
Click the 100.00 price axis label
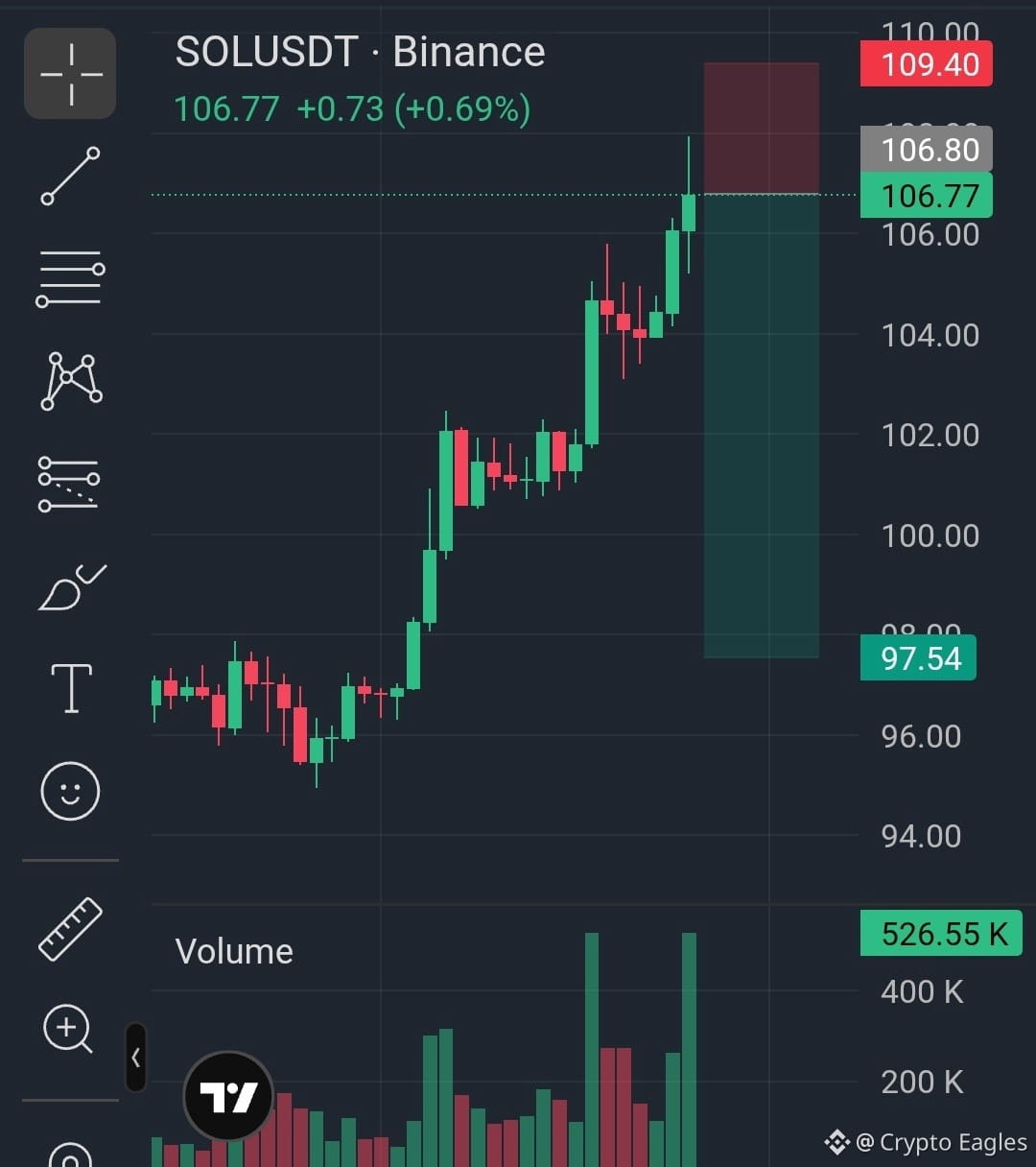click(x=930, y=536)
